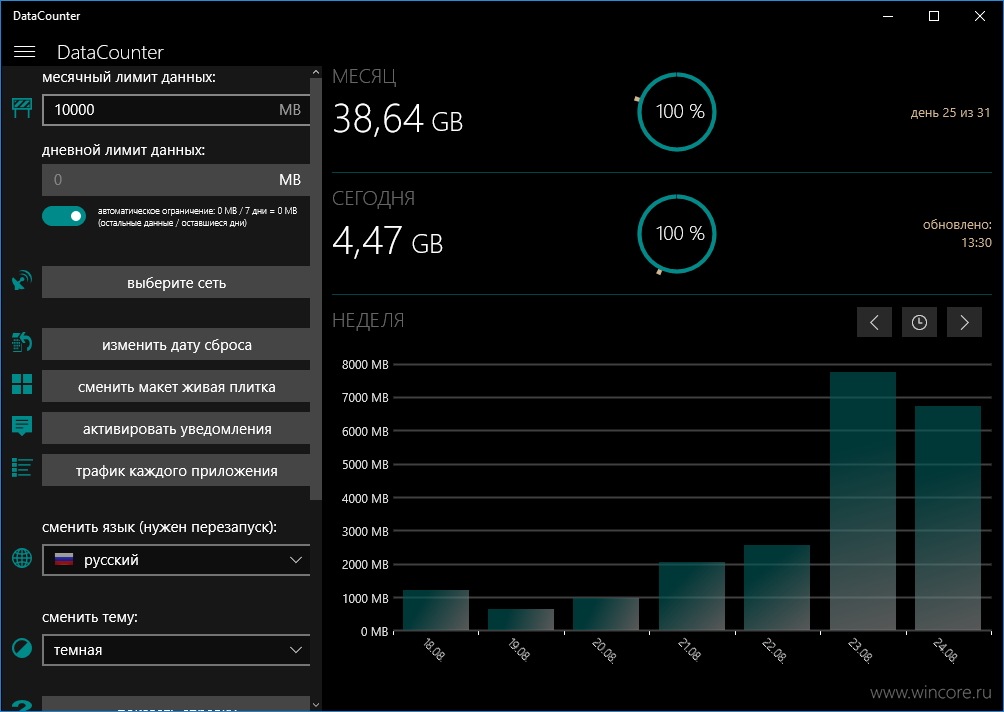Click the 18.08 bar in weekly chart
Screen dimensions: 1004x712
coord(435,610)
